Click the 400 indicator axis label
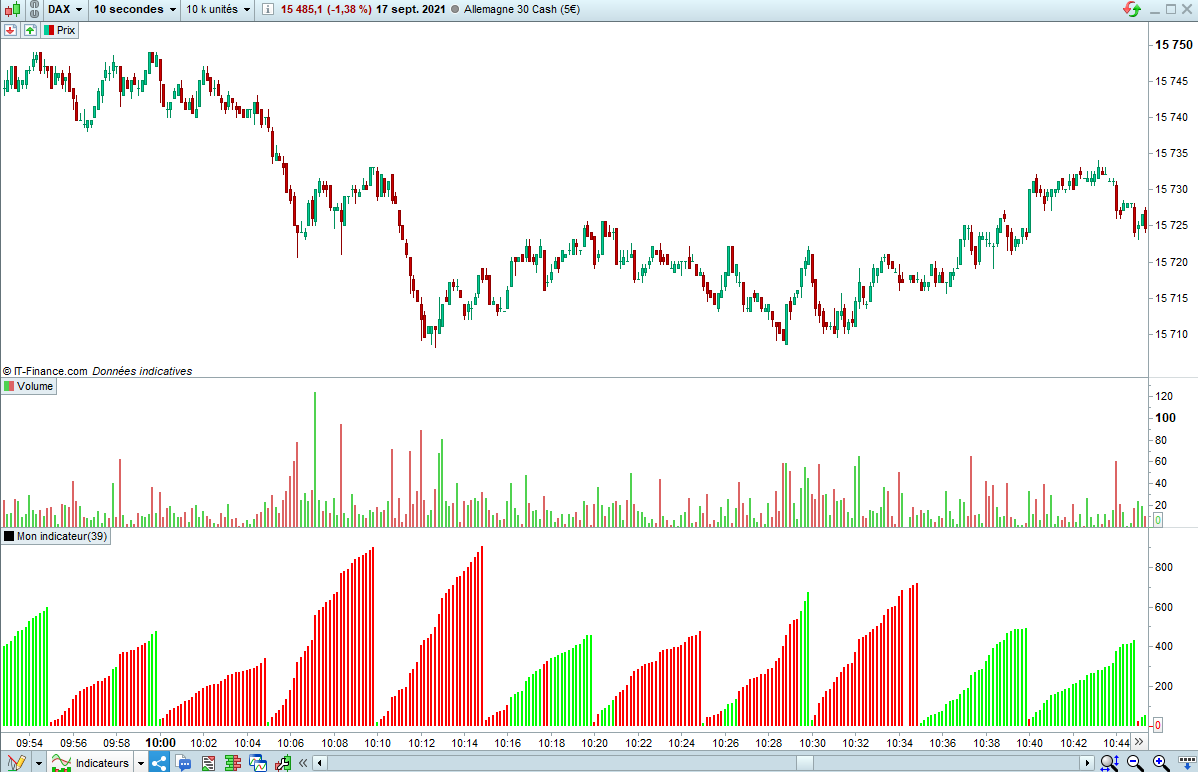 1164,646
